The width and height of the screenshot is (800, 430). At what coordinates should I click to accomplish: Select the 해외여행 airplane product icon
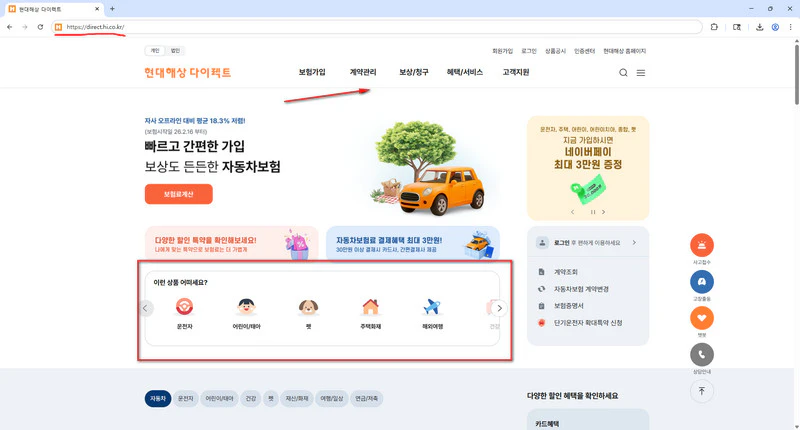pos(432,307)
